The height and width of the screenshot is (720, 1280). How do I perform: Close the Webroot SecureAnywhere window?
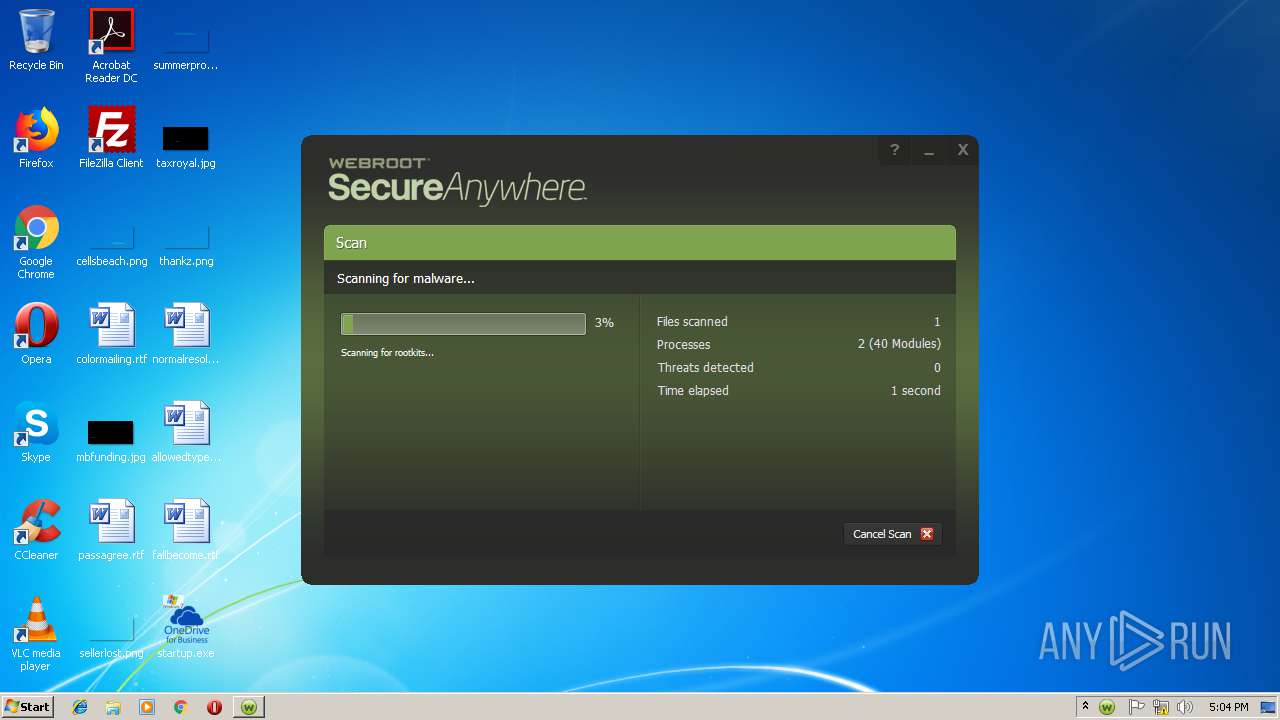[963, 150]
